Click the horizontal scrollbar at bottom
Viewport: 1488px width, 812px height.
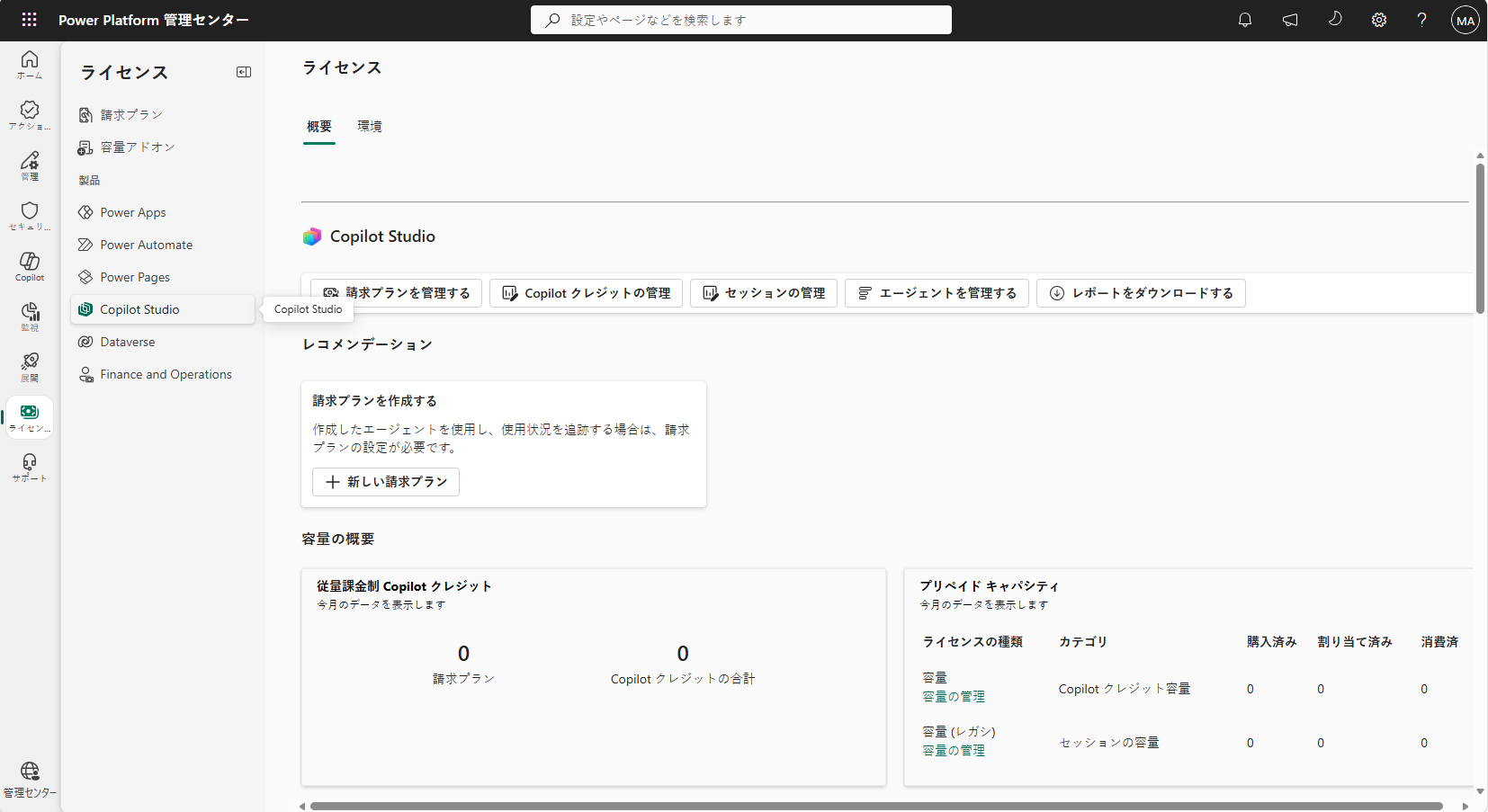pyautogui.click(x=876, y=806)
